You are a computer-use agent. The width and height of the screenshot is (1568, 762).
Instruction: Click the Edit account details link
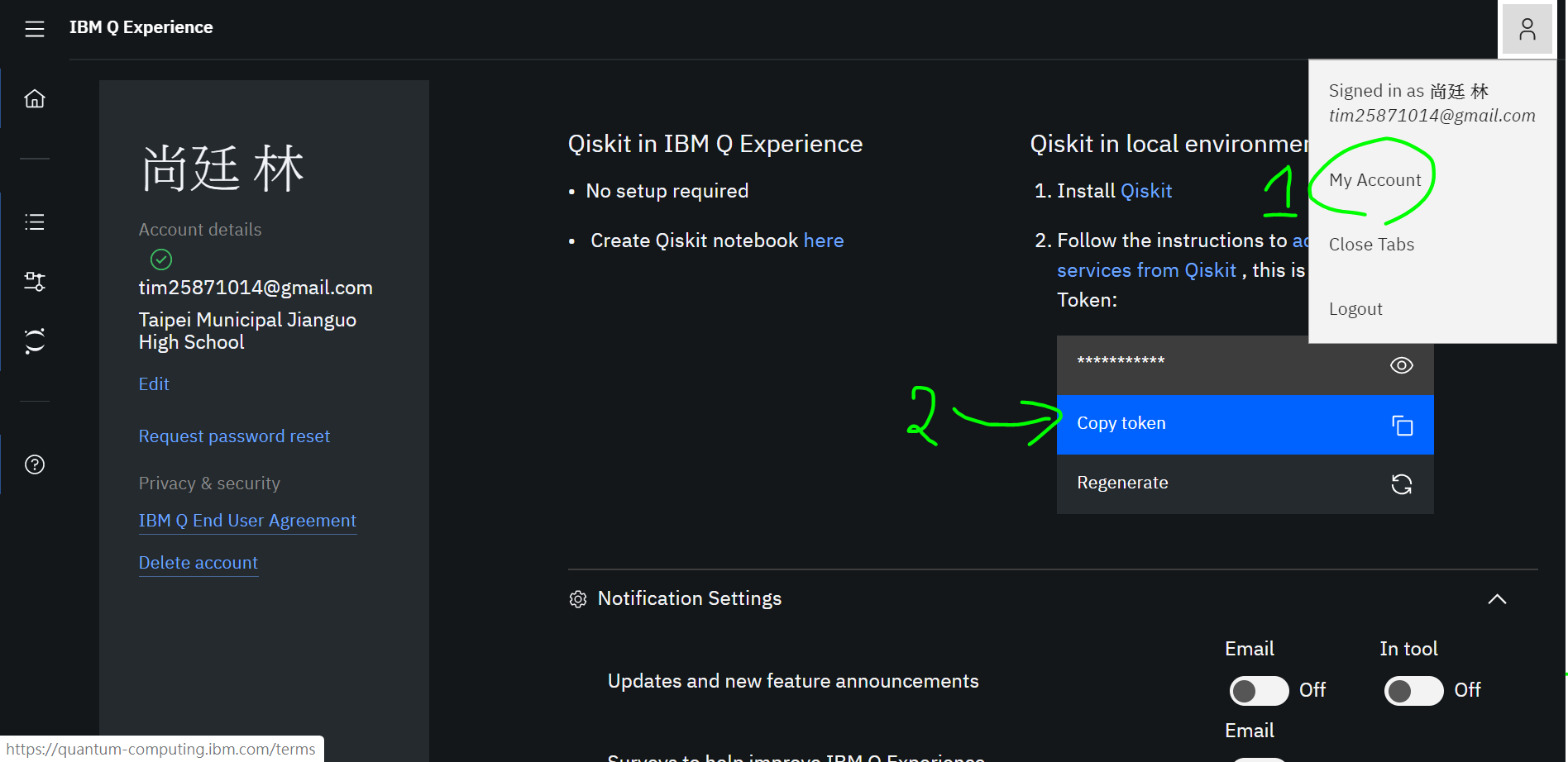[x=154, y=384]
